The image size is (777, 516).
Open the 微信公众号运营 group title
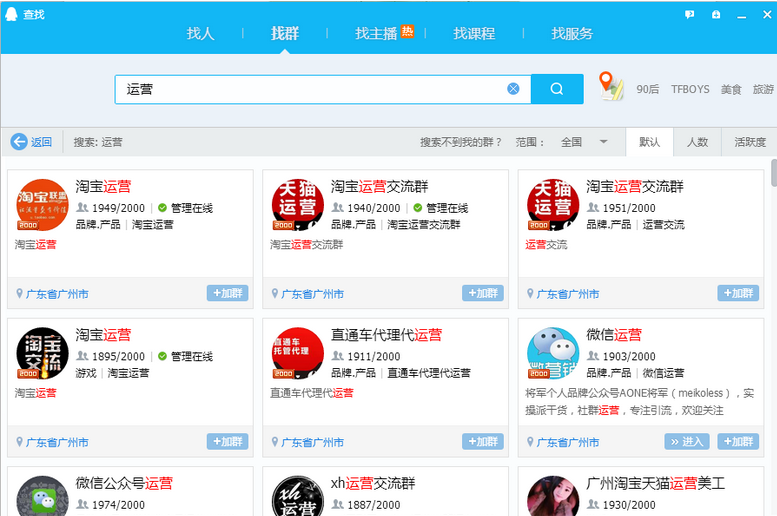(x=124, y=483)
